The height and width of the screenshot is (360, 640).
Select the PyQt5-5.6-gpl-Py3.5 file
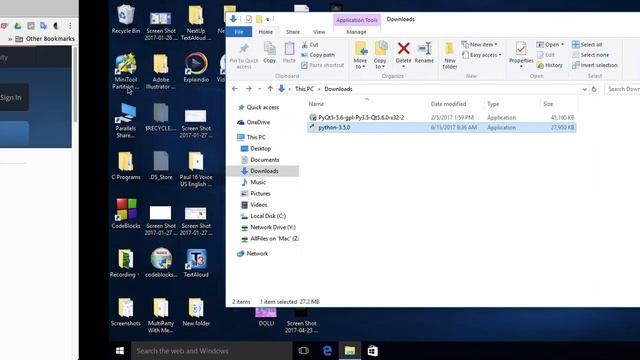[x=442, y=118]
